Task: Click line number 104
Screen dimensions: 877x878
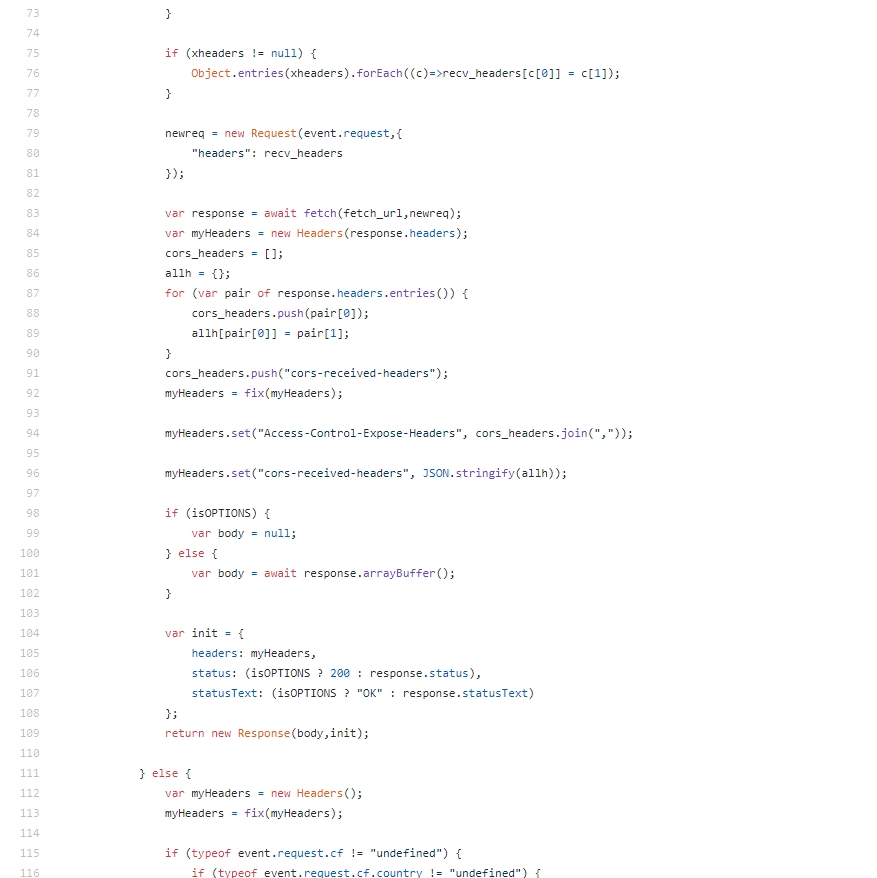Action: click(30, 633)
